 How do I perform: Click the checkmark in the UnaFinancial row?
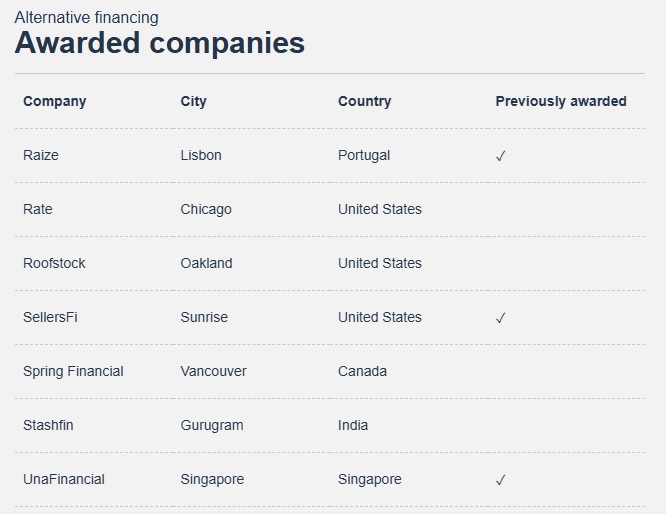tap(501, 480)
